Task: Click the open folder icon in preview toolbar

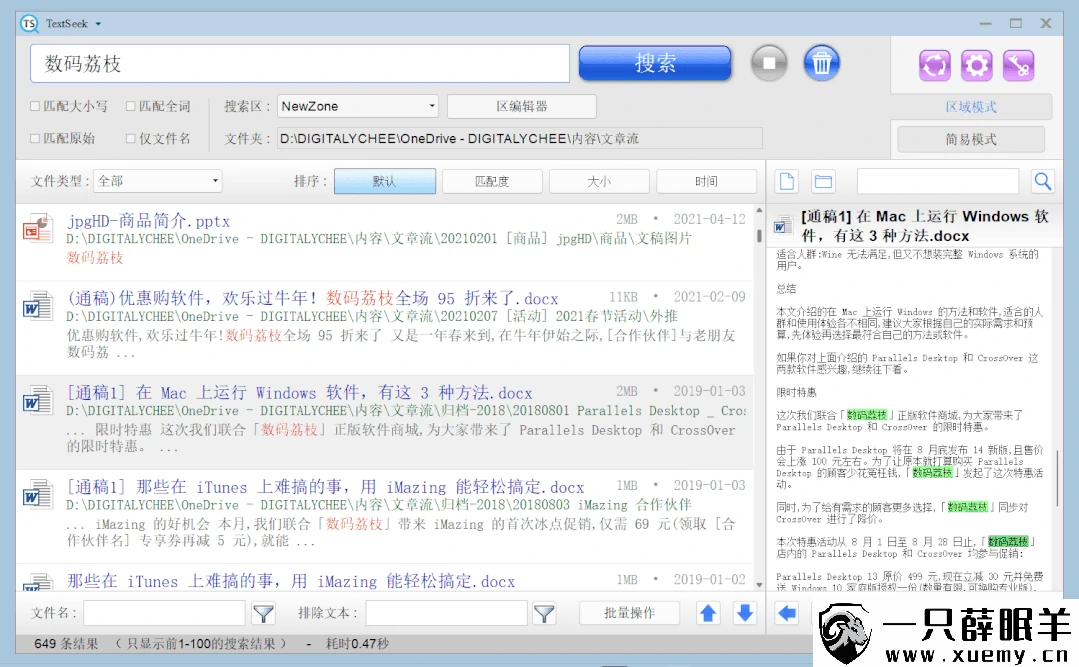Action: [823, 182]
